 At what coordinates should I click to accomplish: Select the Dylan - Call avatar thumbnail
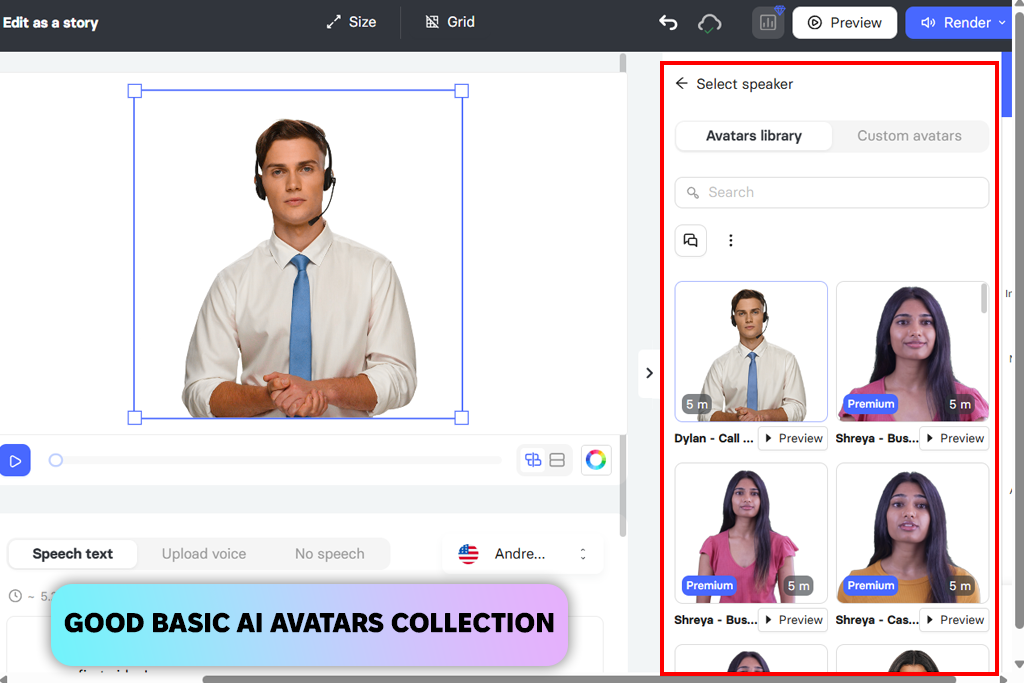click(x=751, y=351)
